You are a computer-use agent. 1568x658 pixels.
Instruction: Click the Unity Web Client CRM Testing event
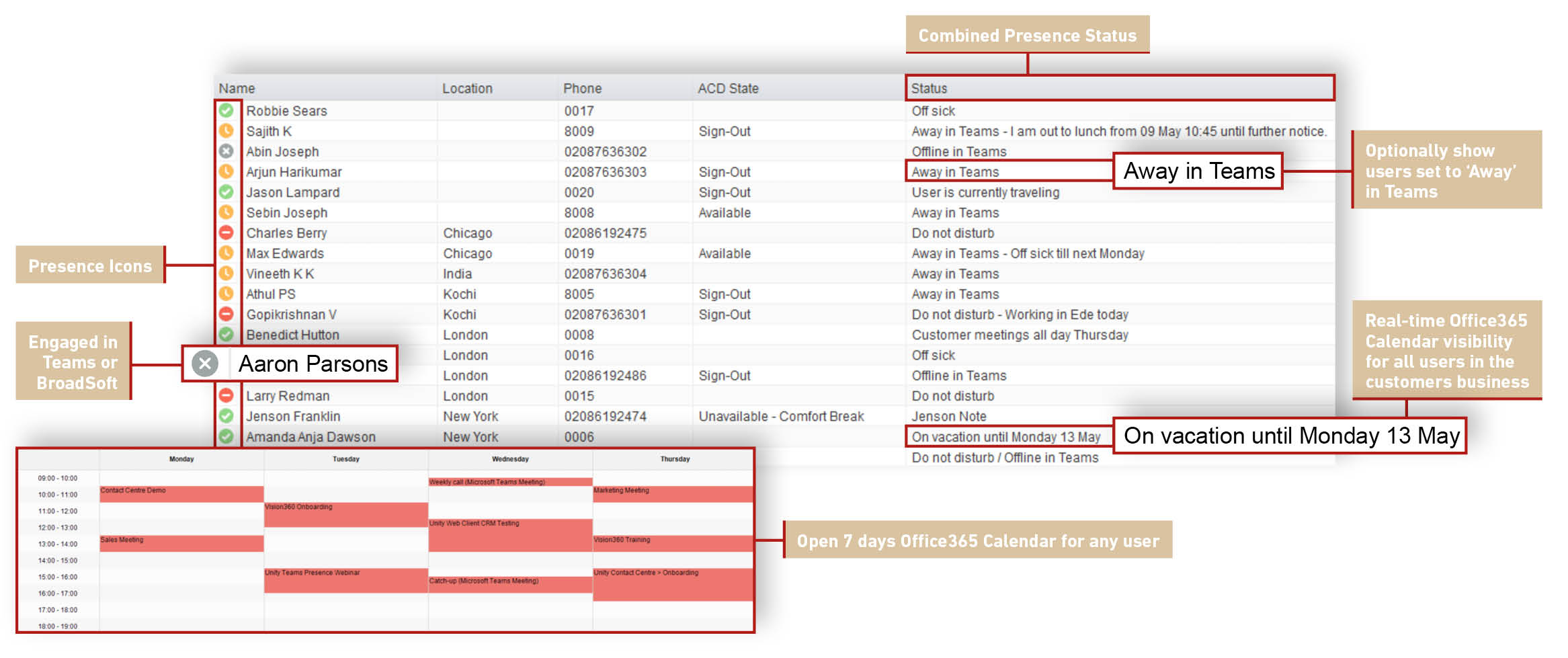tap(510, 535)
